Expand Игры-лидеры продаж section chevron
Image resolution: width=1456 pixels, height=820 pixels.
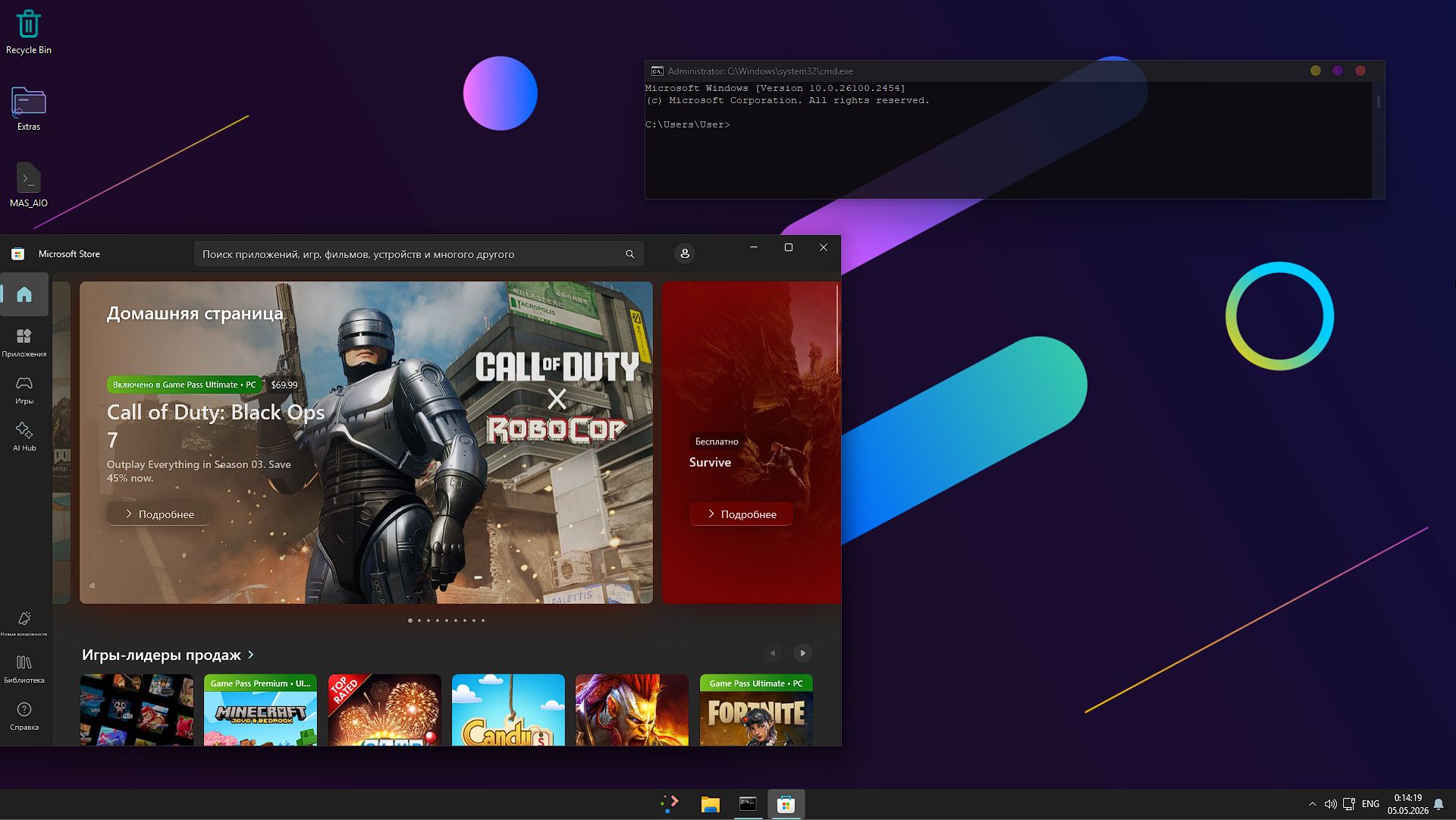pos(251,655)
